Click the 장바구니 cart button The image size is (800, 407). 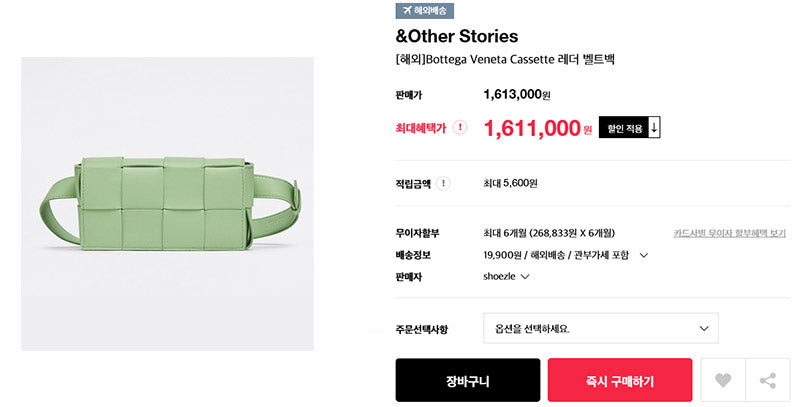point(467,380)
